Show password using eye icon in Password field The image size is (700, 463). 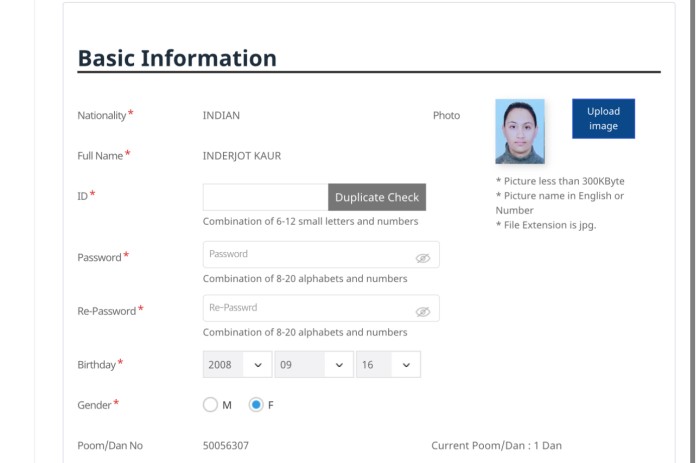click(x=422, y=257)
